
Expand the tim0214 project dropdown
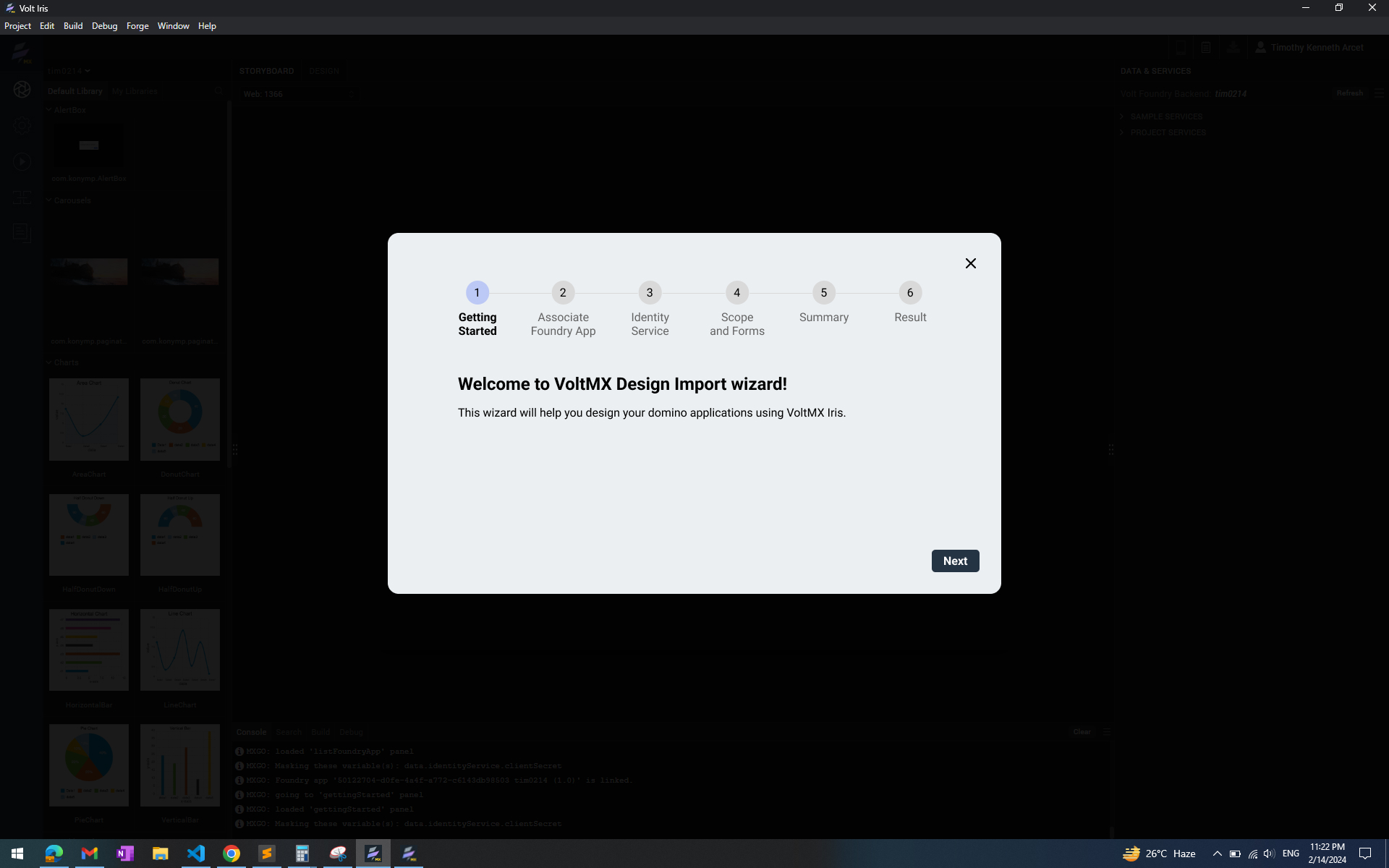[69, 71]
